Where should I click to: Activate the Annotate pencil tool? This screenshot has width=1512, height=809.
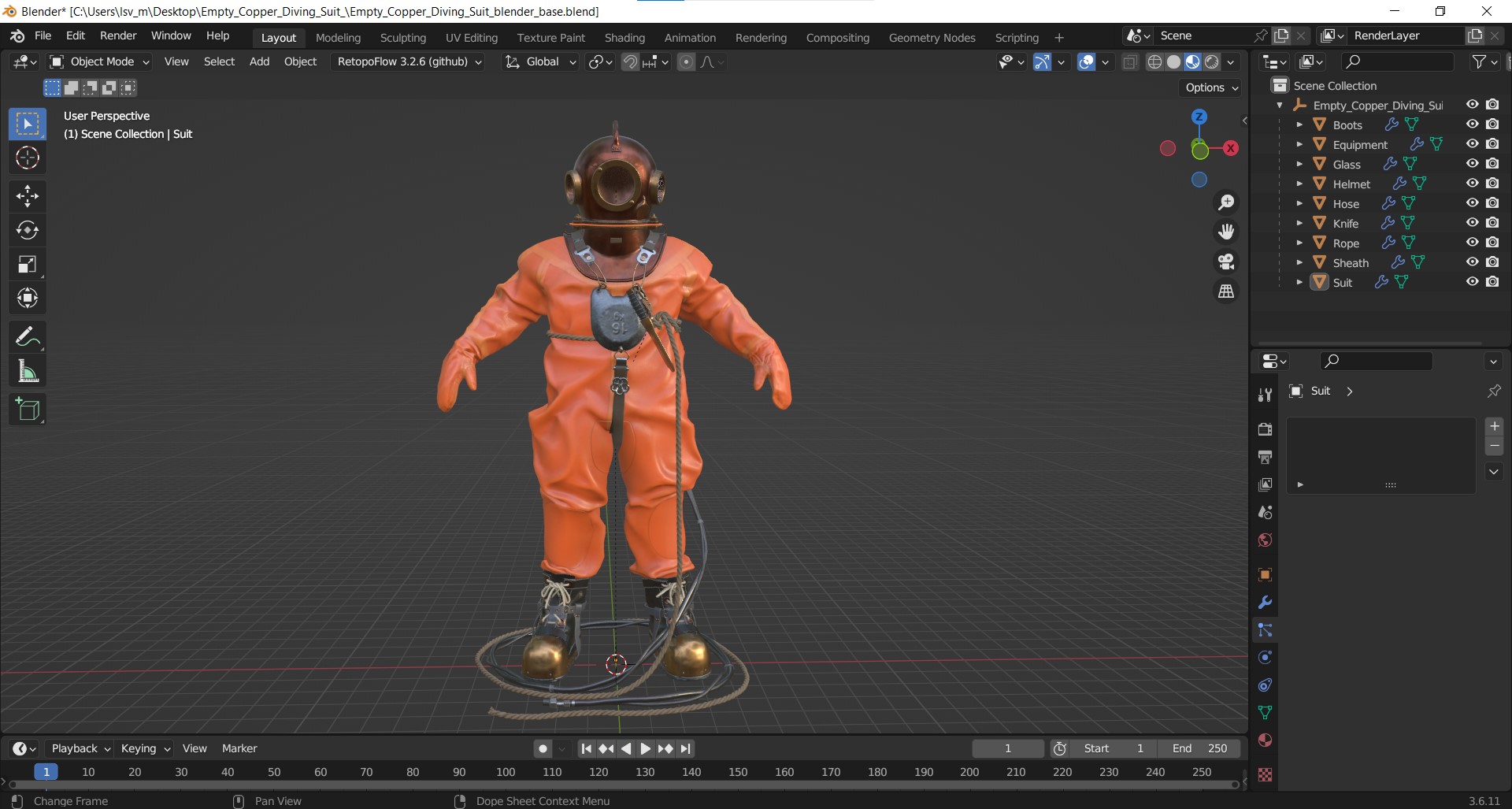click(x=28, y=337)
